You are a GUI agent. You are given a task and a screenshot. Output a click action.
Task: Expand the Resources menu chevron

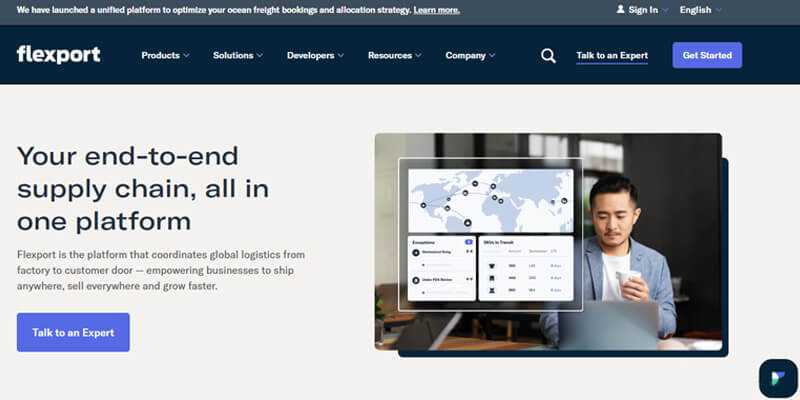418,56
